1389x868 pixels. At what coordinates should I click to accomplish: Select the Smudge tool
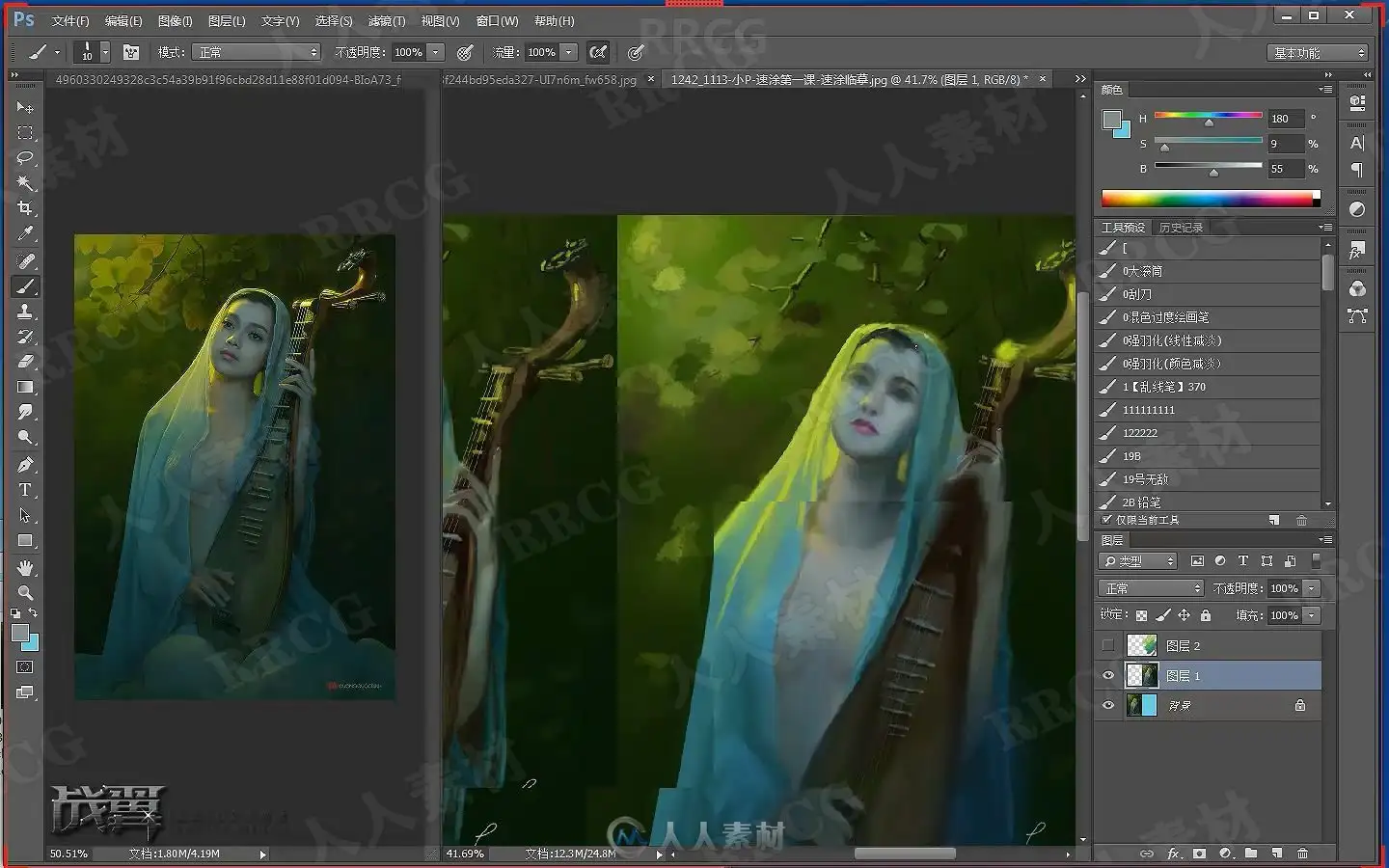pos(25,412)
